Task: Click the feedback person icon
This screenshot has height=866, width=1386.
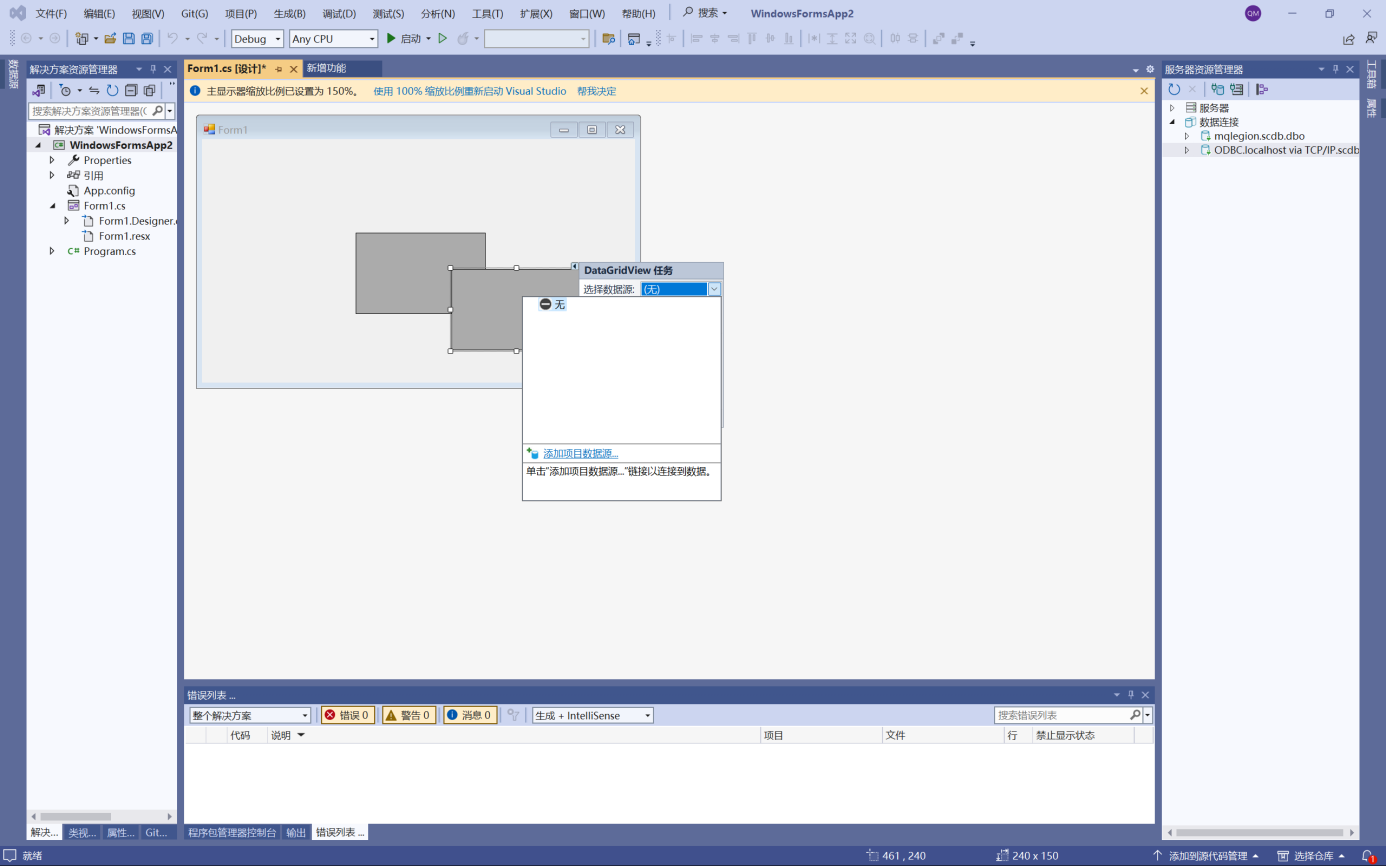Action: pos(1371,38)
